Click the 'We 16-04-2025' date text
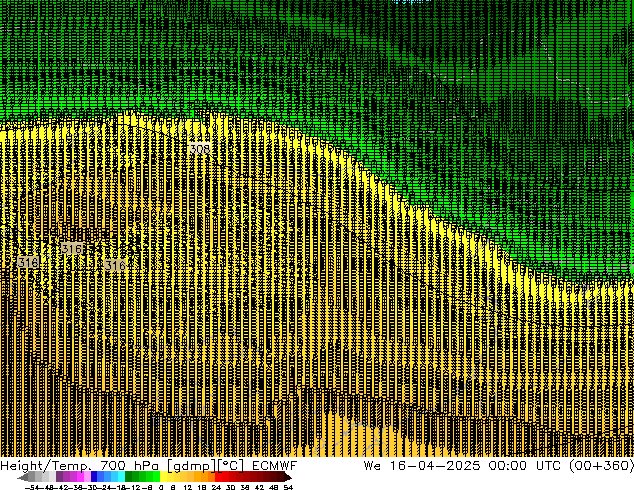 pos(422,465)
